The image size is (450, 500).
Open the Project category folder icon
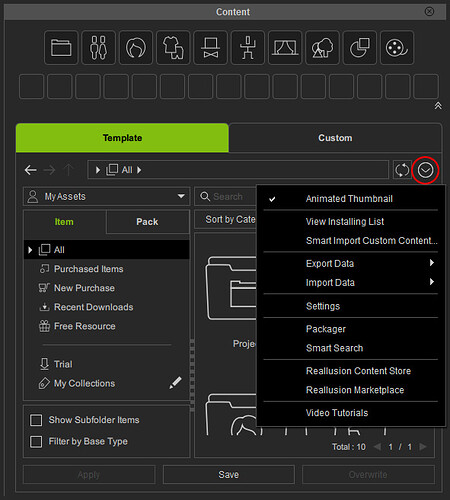pos(61,48)
